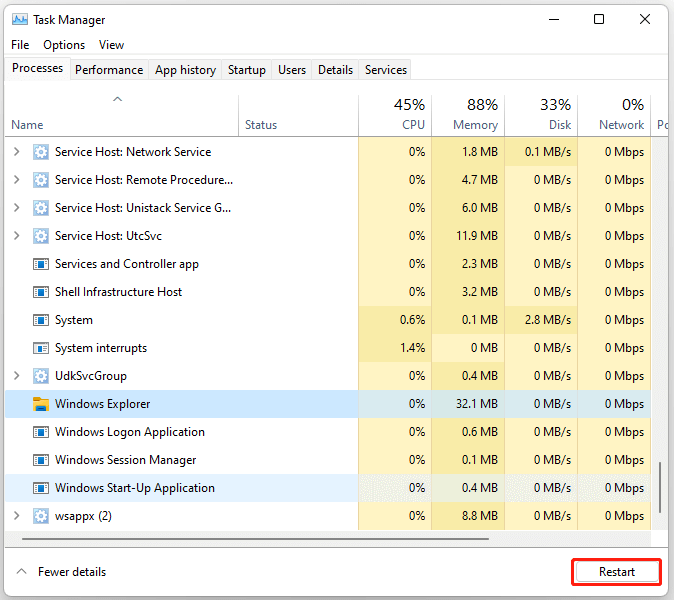The width and height of the screenshot is (674, 600).
Task: Open the Options menu
Action: pyautogui.click(x=64, y=45)
